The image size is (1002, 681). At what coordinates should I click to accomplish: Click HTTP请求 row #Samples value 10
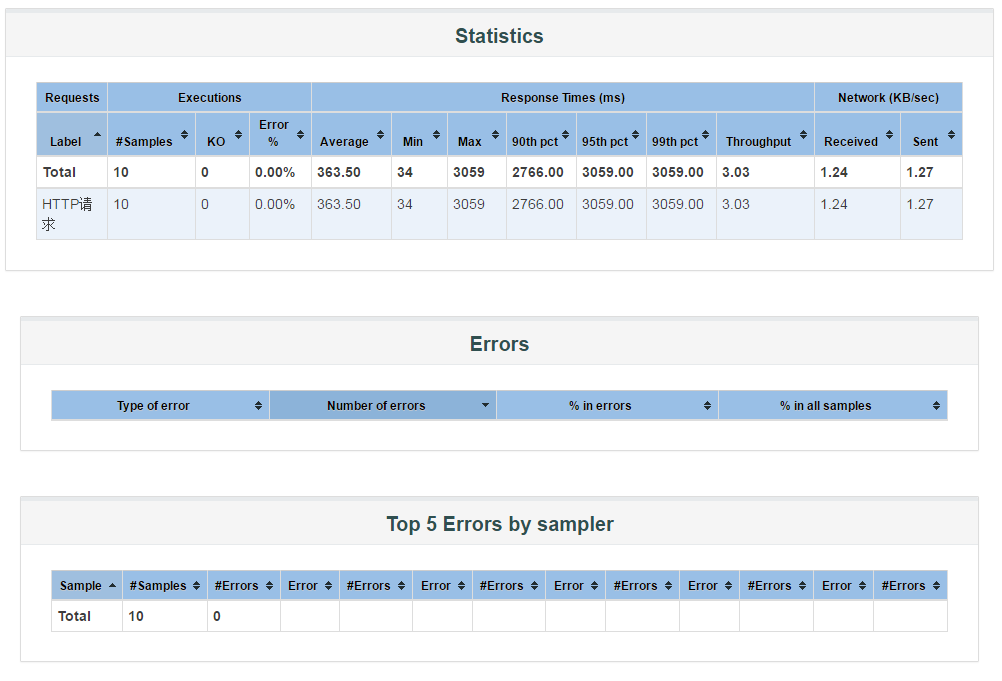[x=121, y=204]
